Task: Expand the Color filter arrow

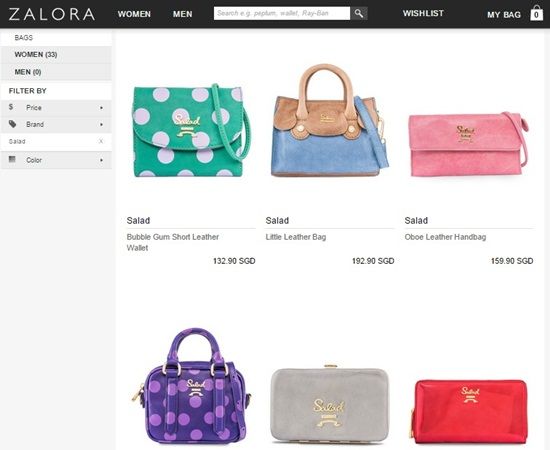Action: (101, 160)
